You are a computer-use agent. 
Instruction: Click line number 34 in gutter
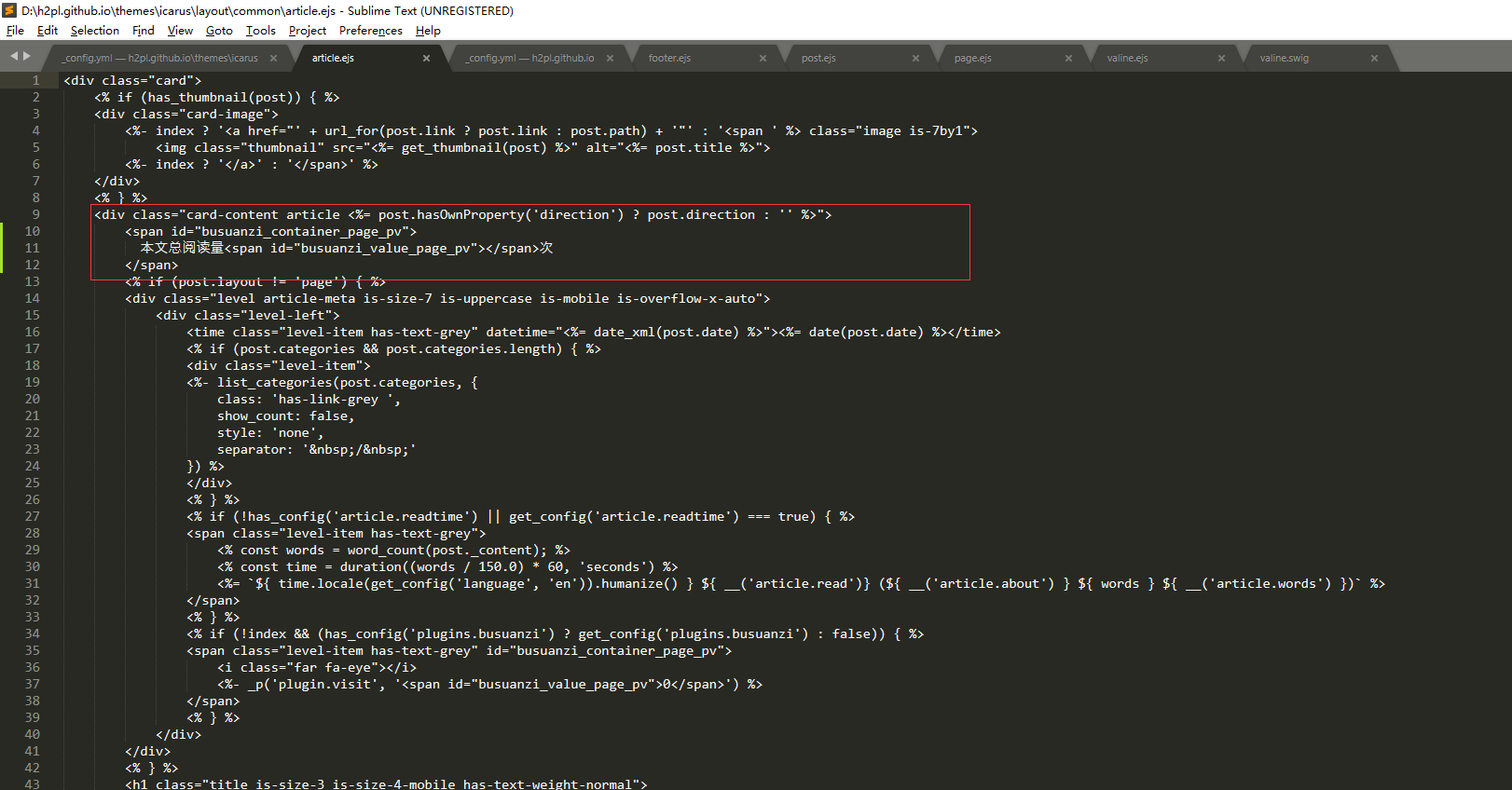pyautogui.click(x=33, y=633)
